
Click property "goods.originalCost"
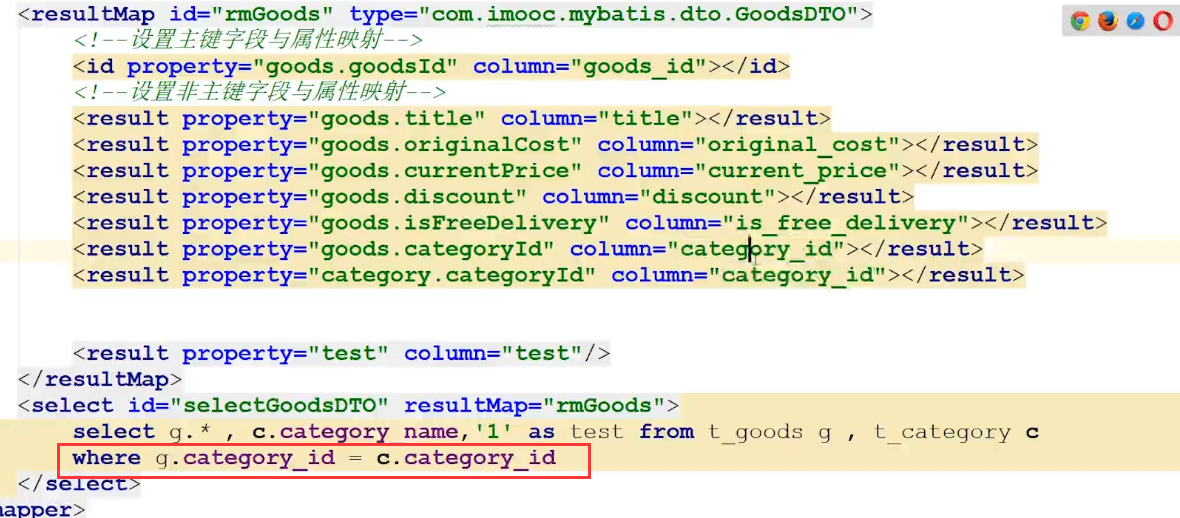point(382,145)
